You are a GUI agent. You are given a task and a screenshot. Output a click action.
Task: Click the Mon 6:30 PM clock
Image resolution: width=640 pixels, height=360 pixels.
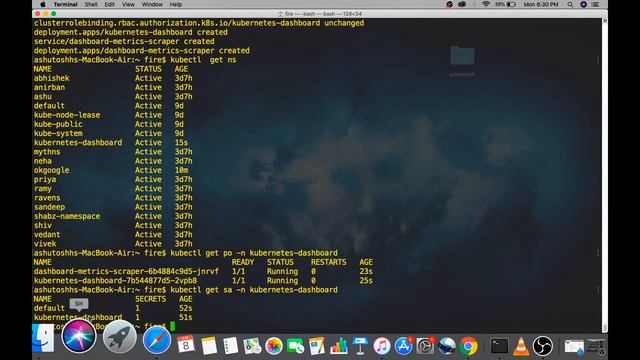[541, 4]
